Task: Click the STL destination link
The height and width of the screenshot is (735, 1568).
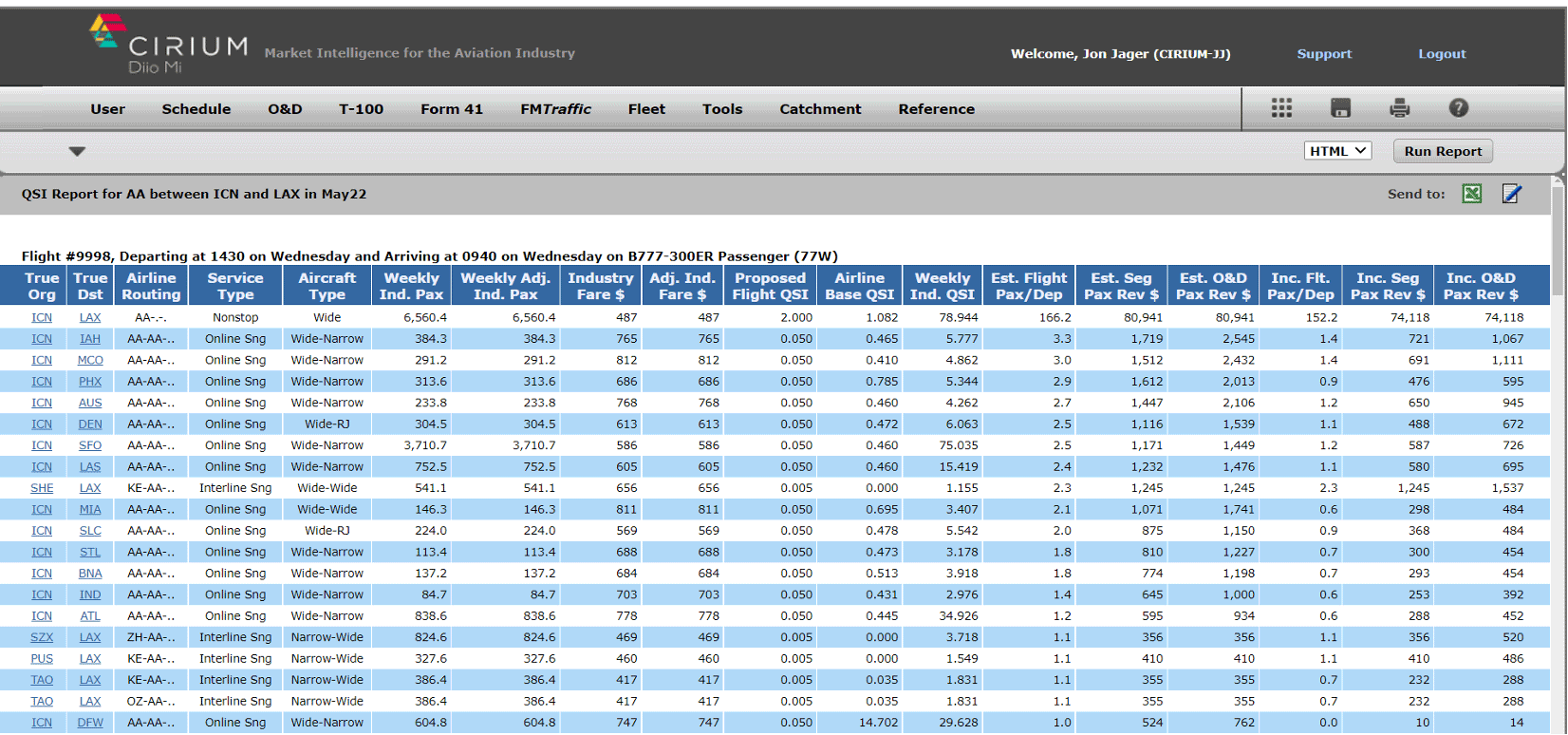Action: tap(90, 552)
